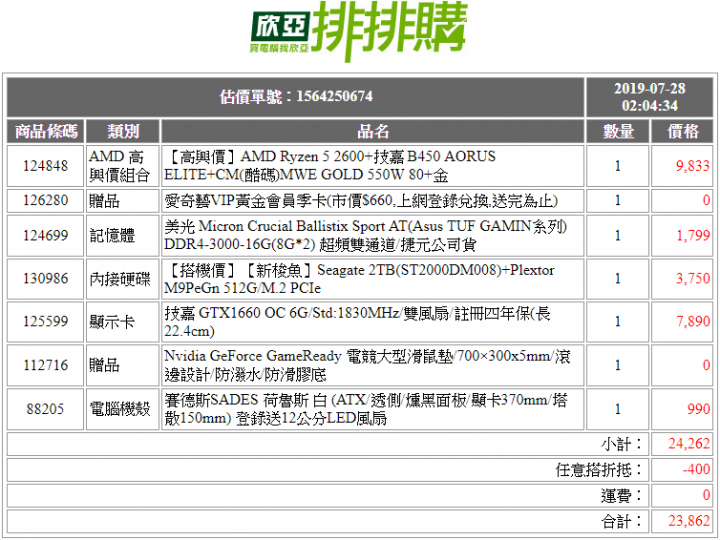Click the 價格 column header
720x540 pixels.
[683, 131]
